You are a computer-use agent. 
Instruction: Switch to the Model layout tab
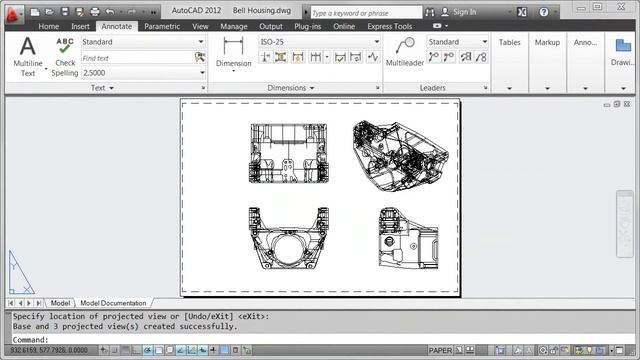60,303
